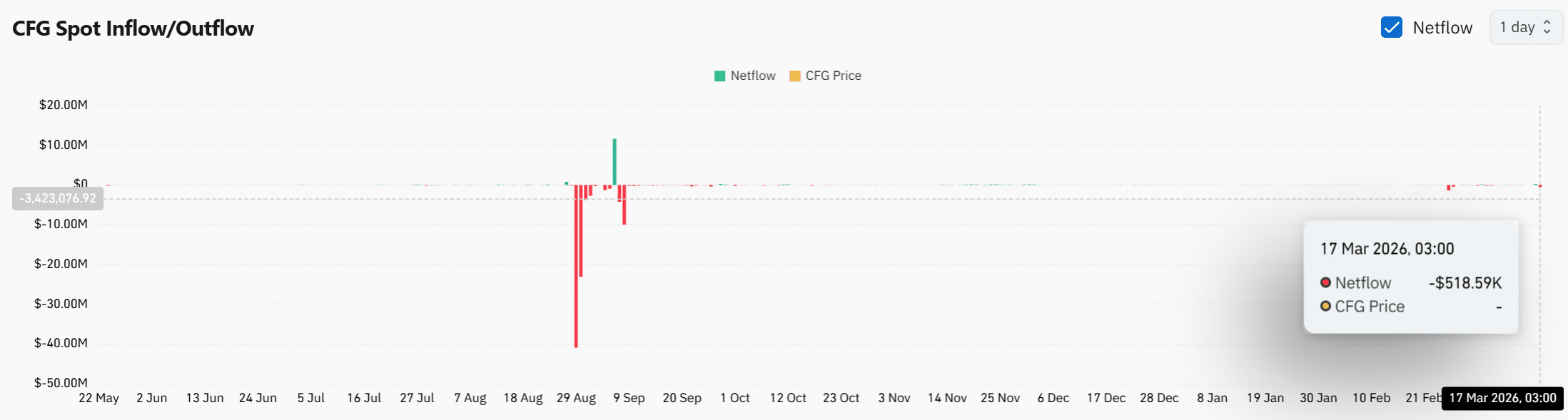Click the green inflow bar near 9 Sep

click(614, 161)
